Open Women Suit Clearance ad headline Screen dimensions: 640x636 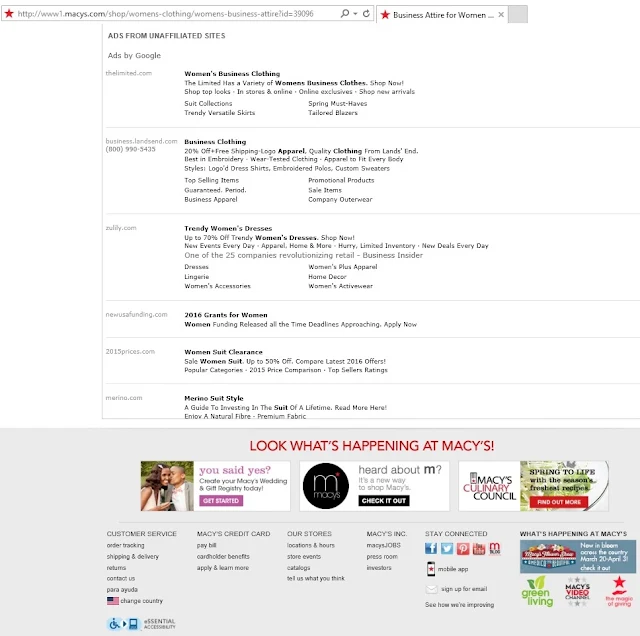point(223,352)
